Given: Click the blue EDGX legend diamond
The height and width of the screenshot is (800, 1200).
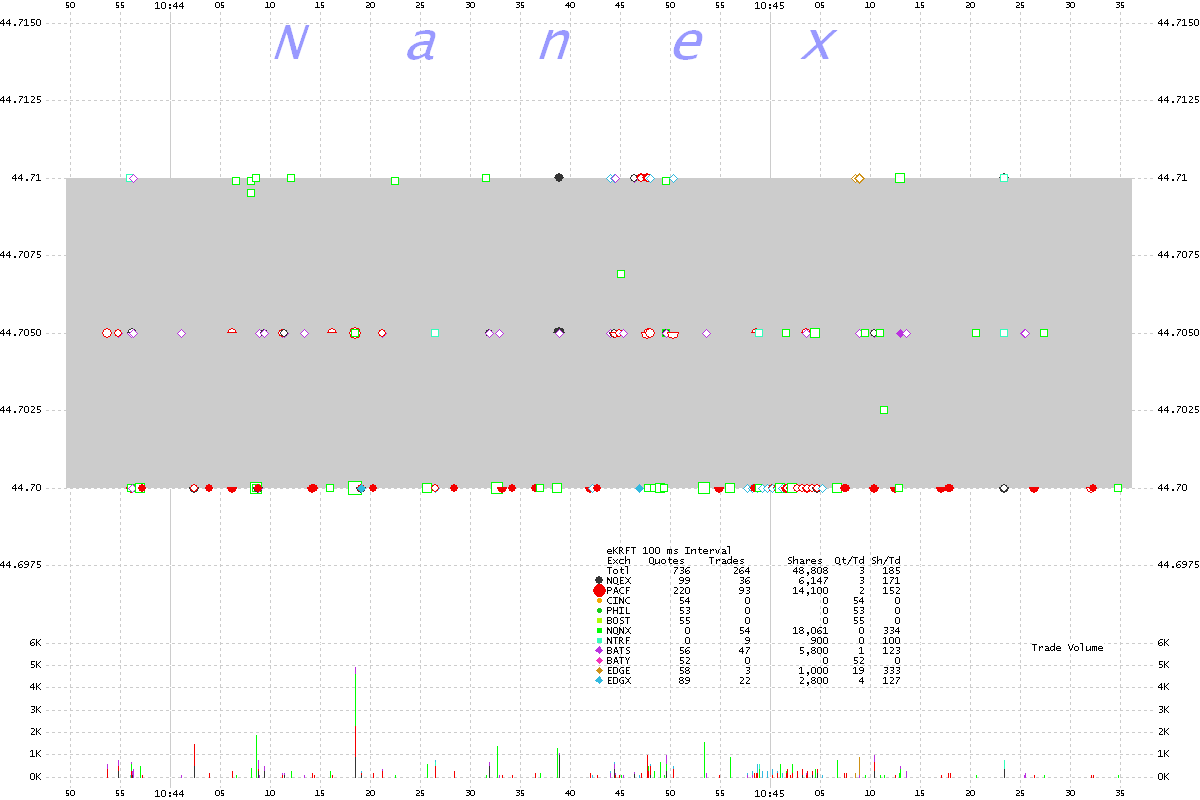Looking at the screenshot, I should [599, 680].
